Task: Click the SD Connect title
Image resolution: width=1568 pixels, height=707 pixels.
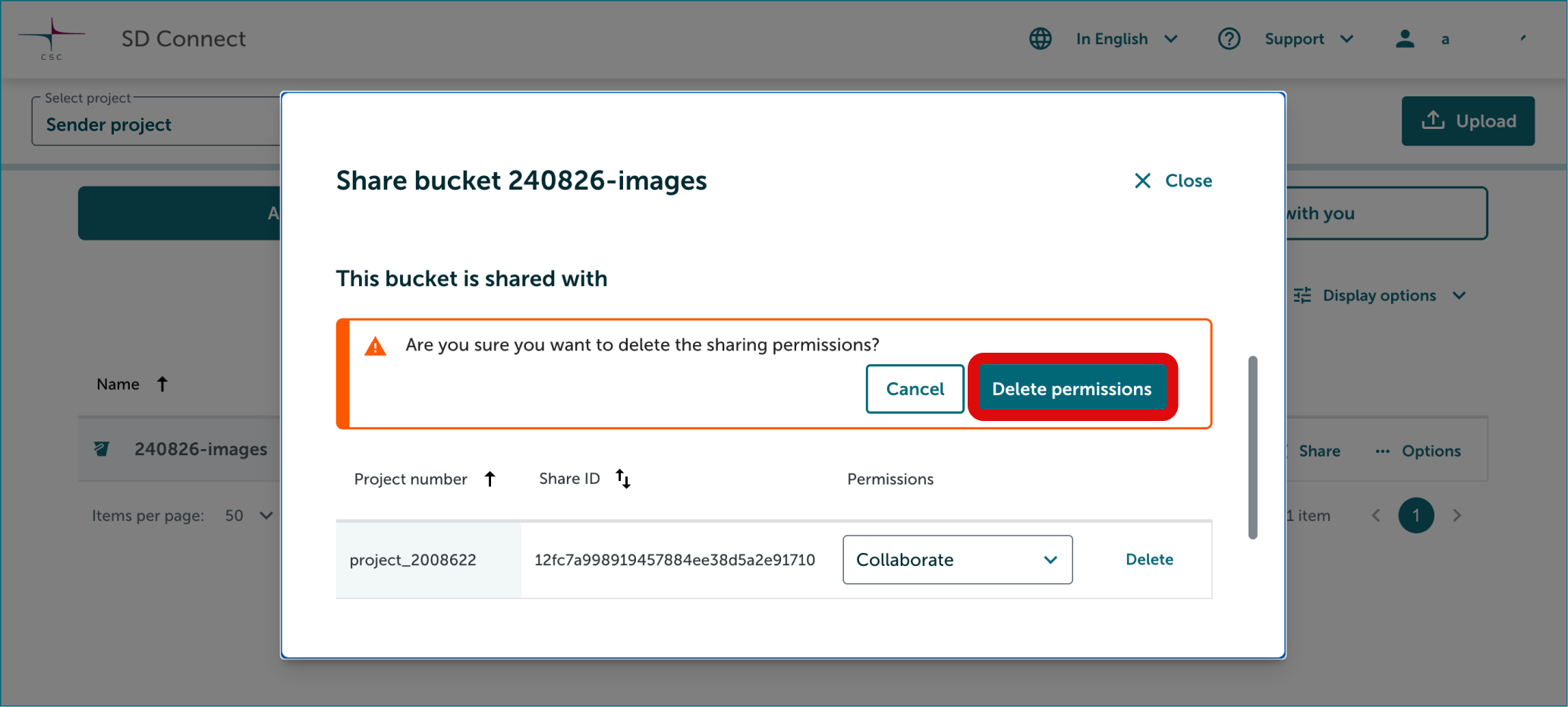Action: [x=184, y=39]
